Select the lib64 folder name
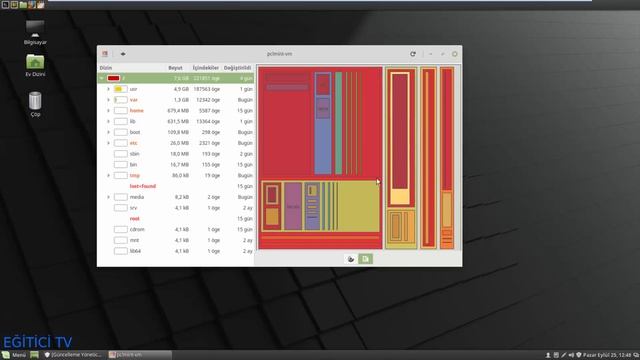 tap(135, 251)
